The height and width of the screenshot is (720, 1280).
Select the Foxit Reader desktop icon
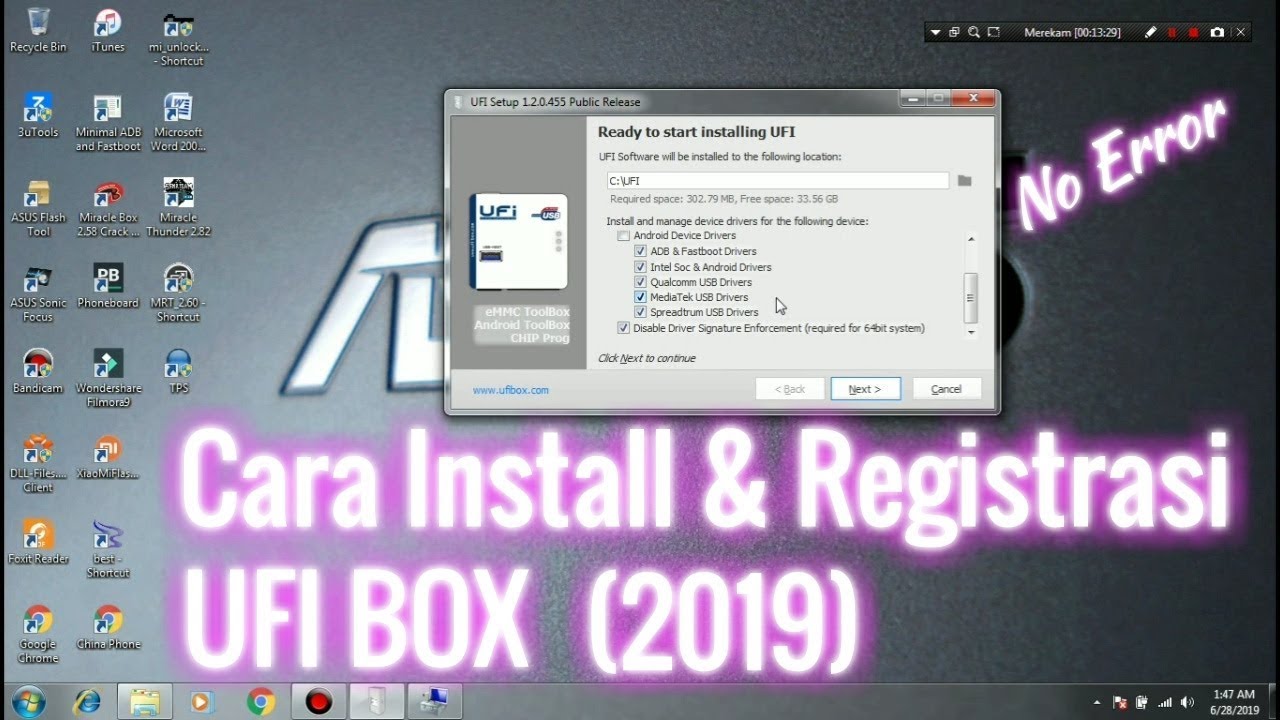coord(38,541)
